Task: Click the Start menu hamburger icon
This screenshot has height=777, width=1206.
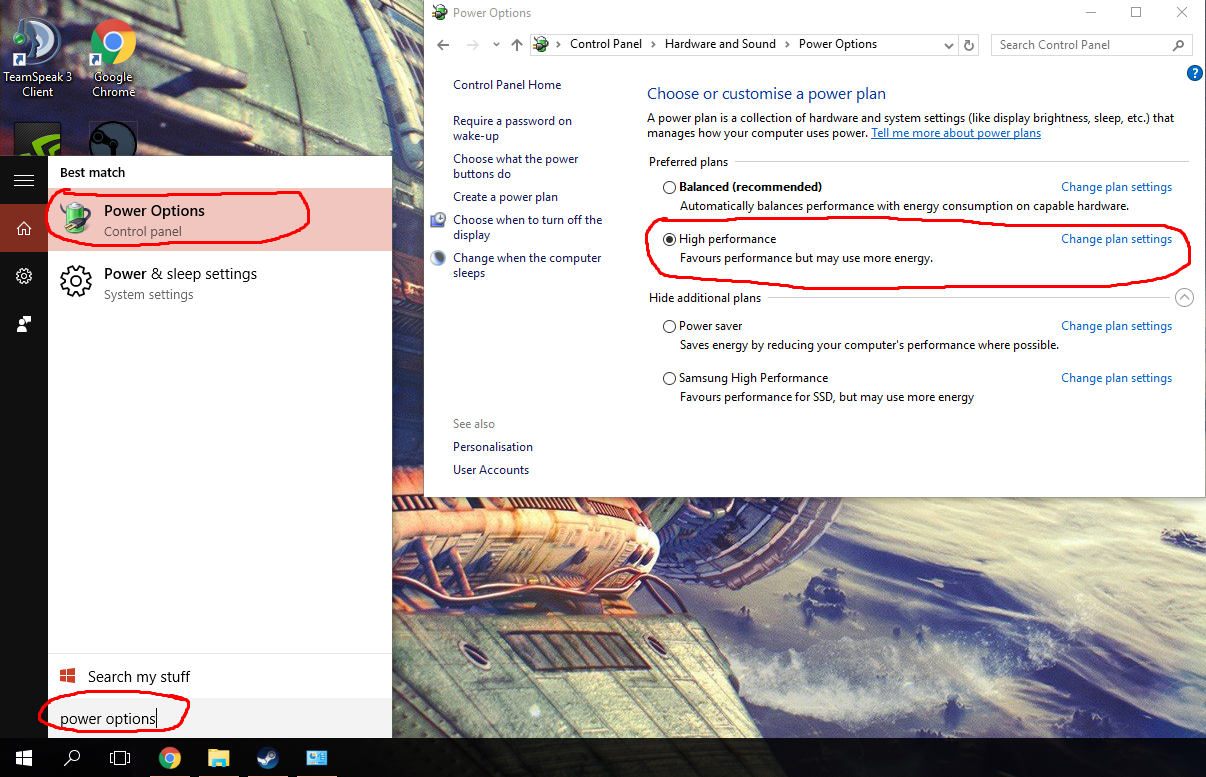Action: [24, 180]
